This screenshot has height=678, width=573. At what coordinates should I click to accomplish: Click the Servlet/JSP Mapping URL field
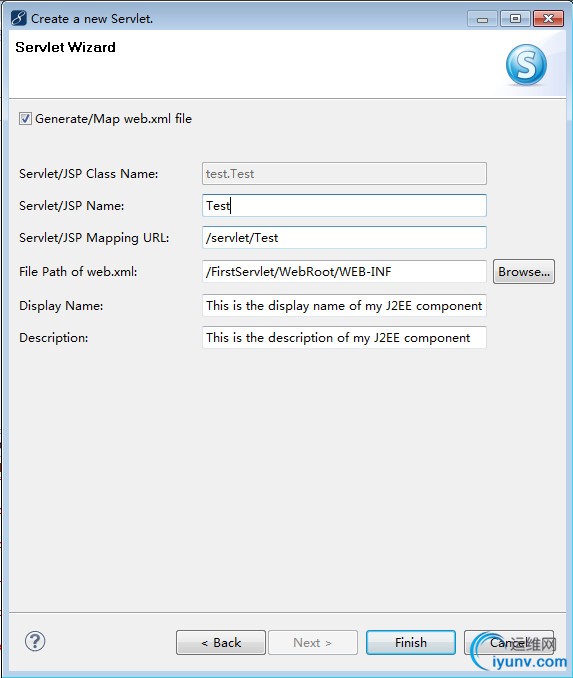coord(344,238)
